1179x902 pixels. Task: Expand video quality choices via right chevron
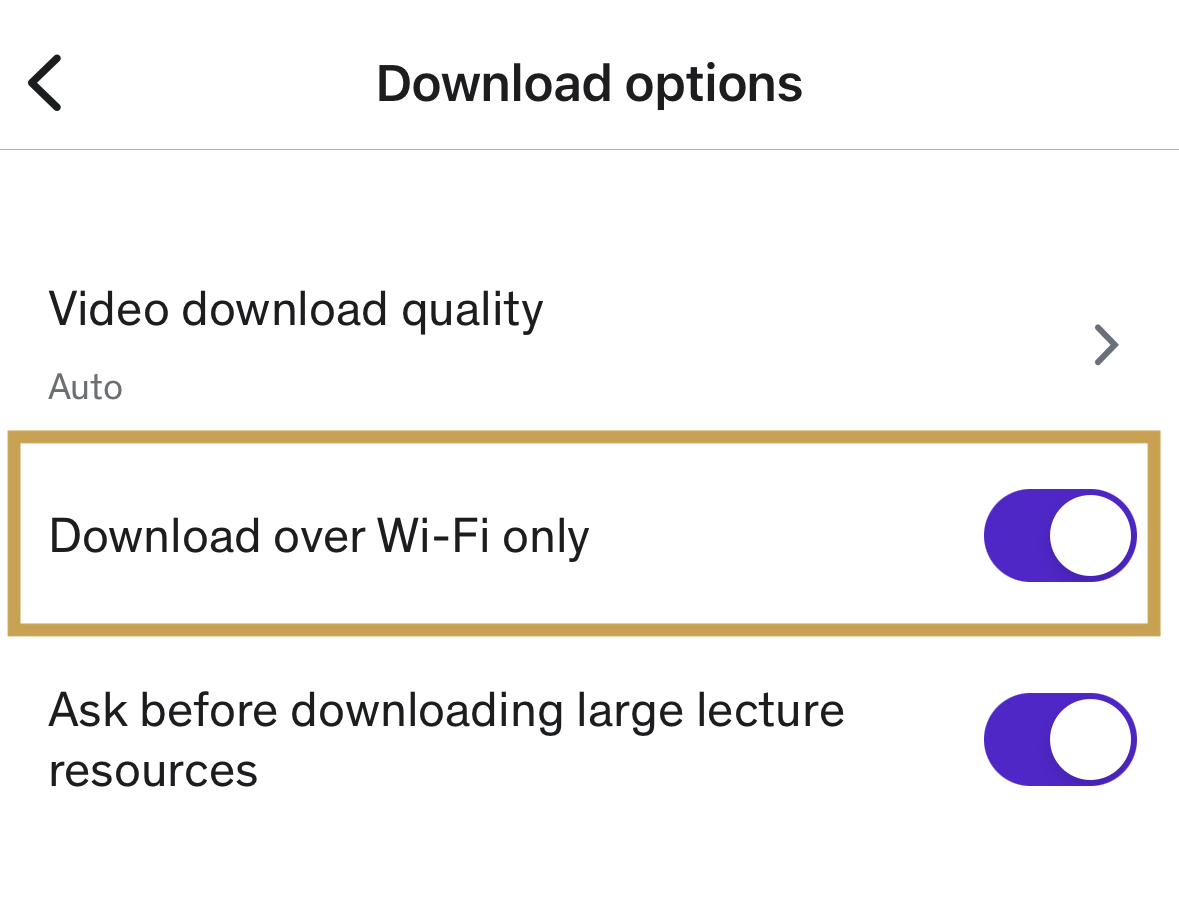pyautogui.click(x=1105, y=345)
